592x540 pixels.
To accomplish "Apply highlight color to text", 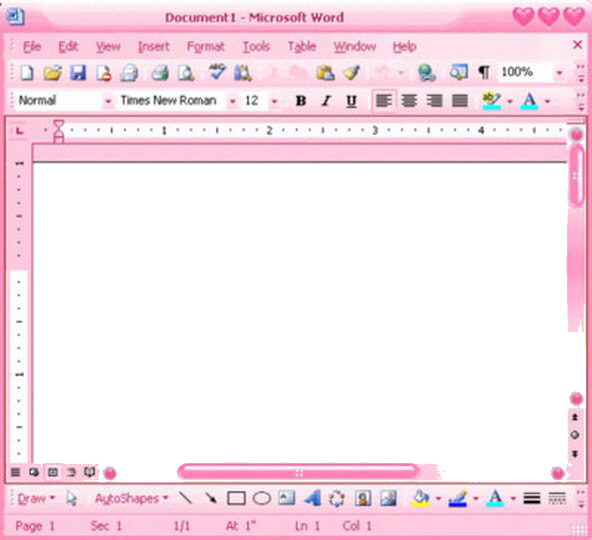I will click(492, 101).
